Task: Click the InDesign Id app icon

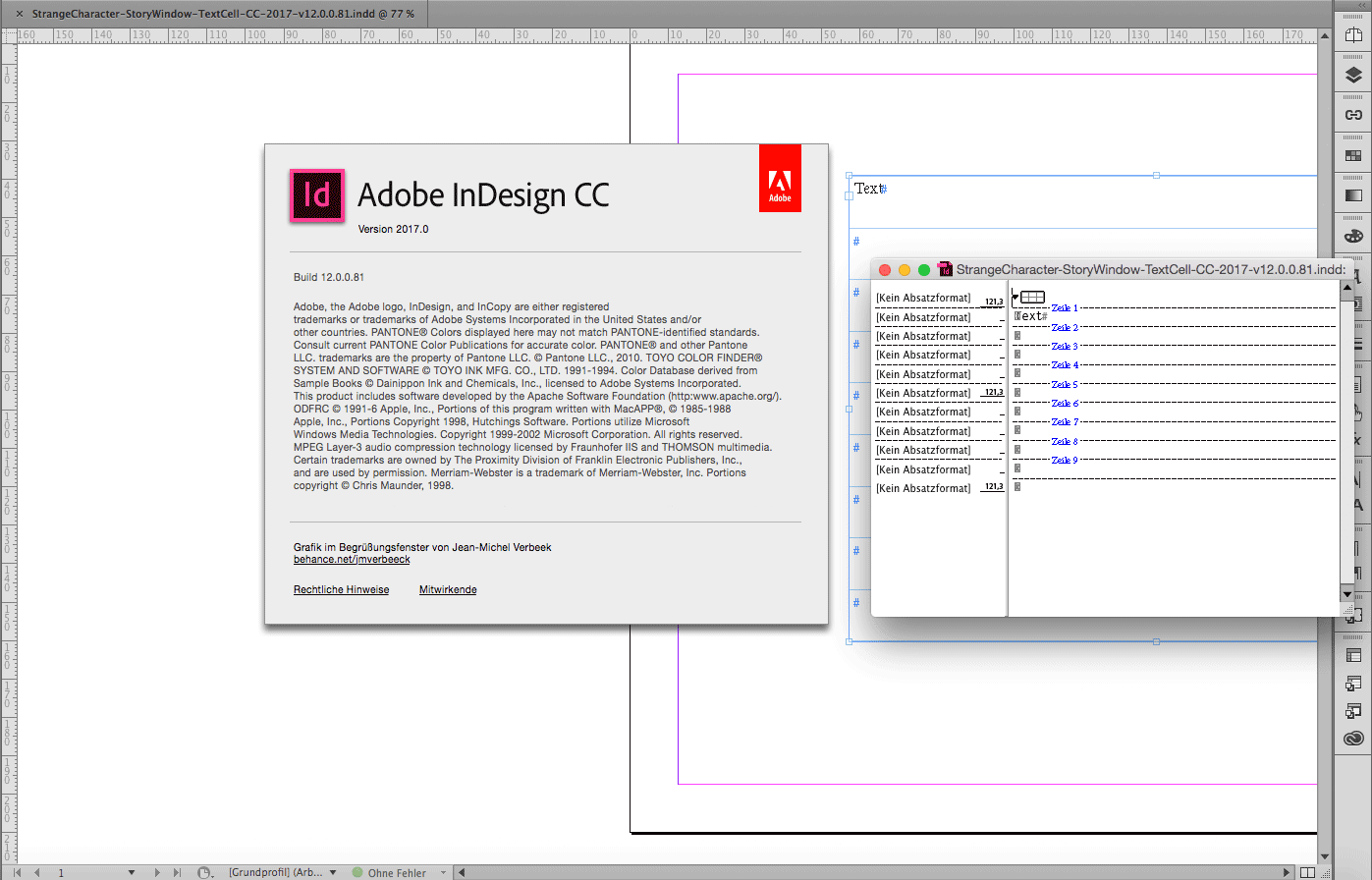Action: pyautogui.click(x=317, y=194)
